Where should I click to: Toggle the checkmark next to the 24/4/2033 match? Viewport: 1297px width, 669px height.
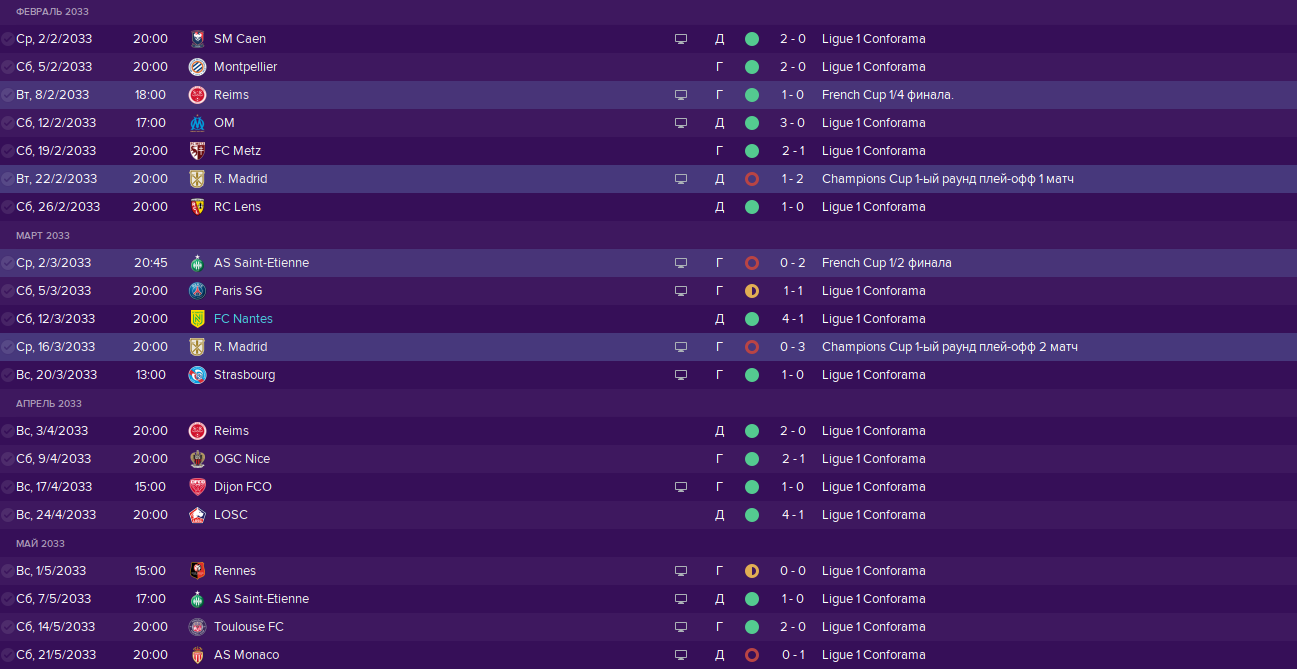pyautogui.click(x=8, y=515)
